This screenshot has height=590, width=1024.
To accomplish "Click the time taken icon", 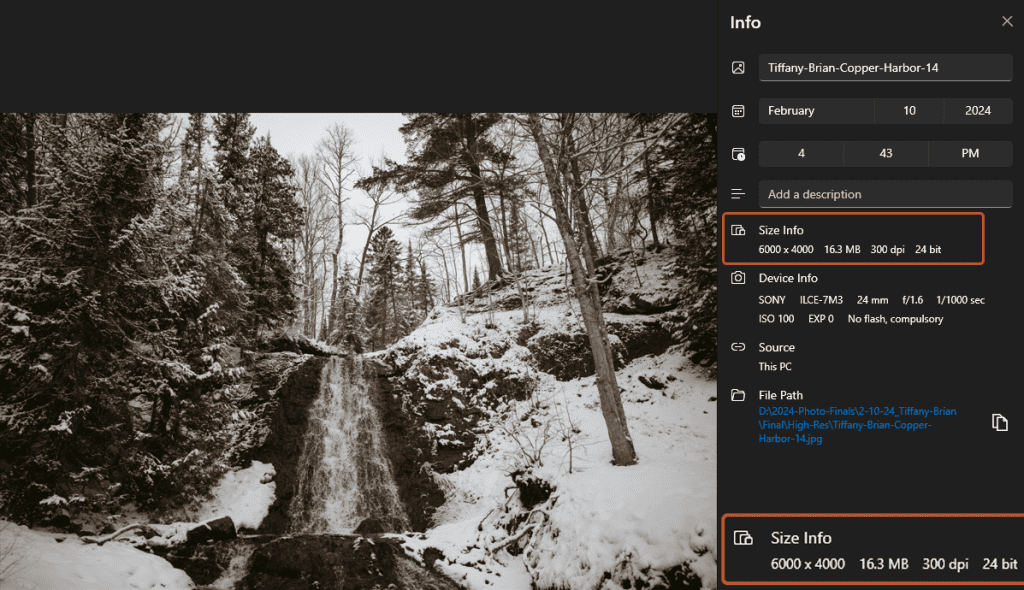I will (x=738, y=154).
